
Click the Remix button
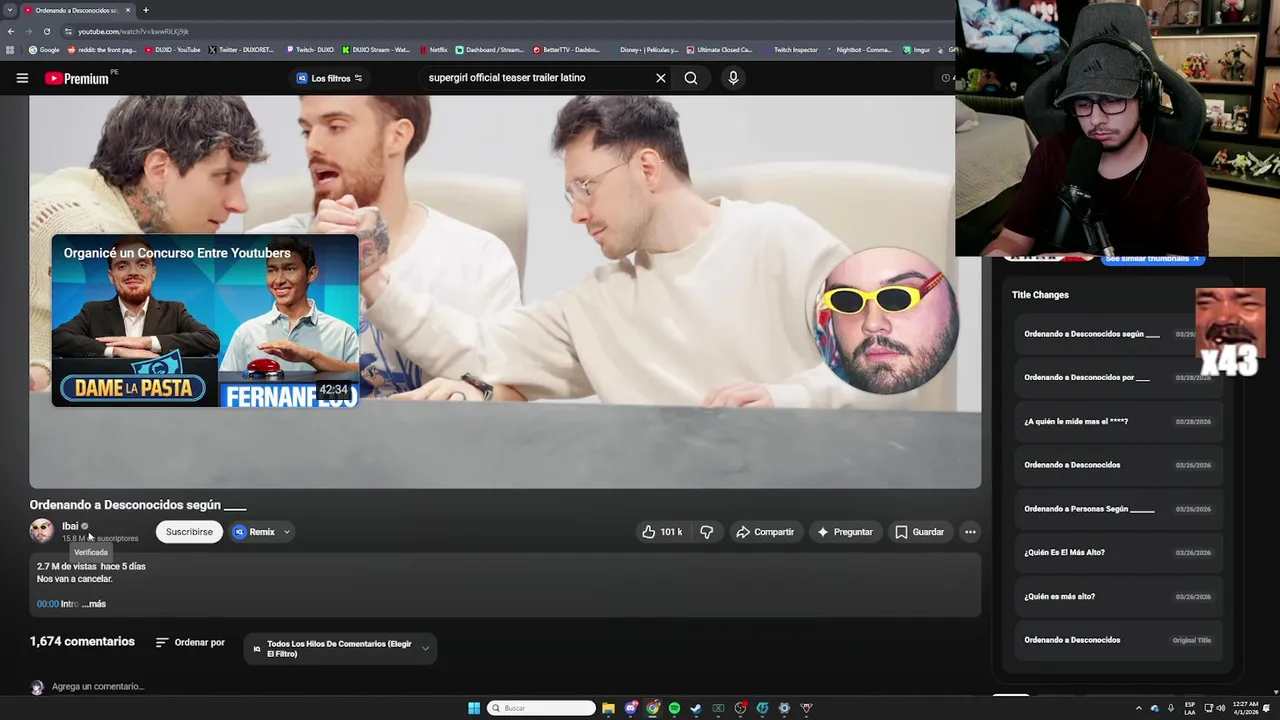pos(254,532)
